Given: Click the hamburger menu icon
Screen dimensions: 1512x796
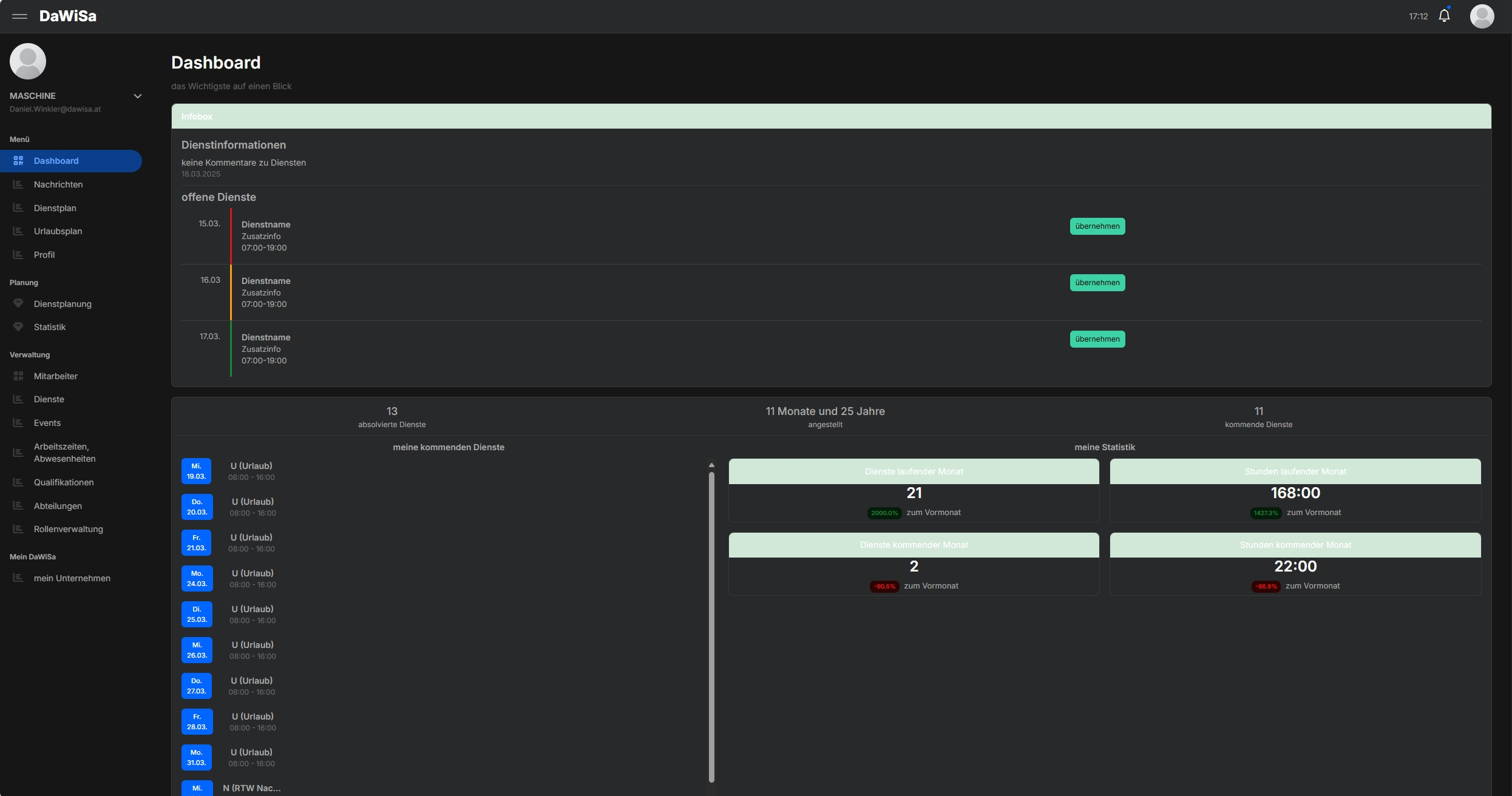Looking at the screenshot, I should click(19, 16).
